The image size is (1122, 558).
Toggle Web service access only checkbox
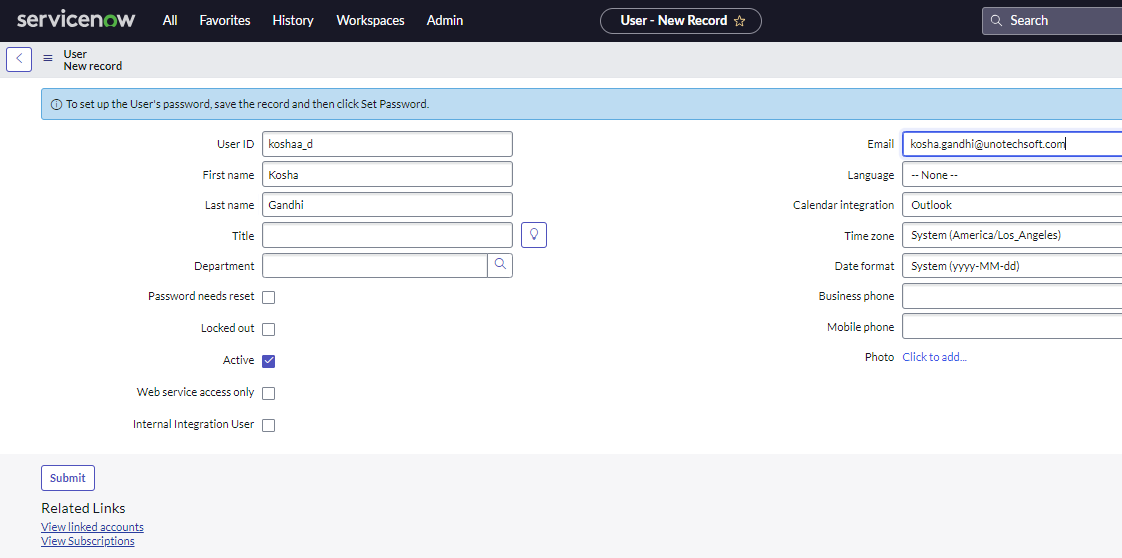click(x=268, y=393)
